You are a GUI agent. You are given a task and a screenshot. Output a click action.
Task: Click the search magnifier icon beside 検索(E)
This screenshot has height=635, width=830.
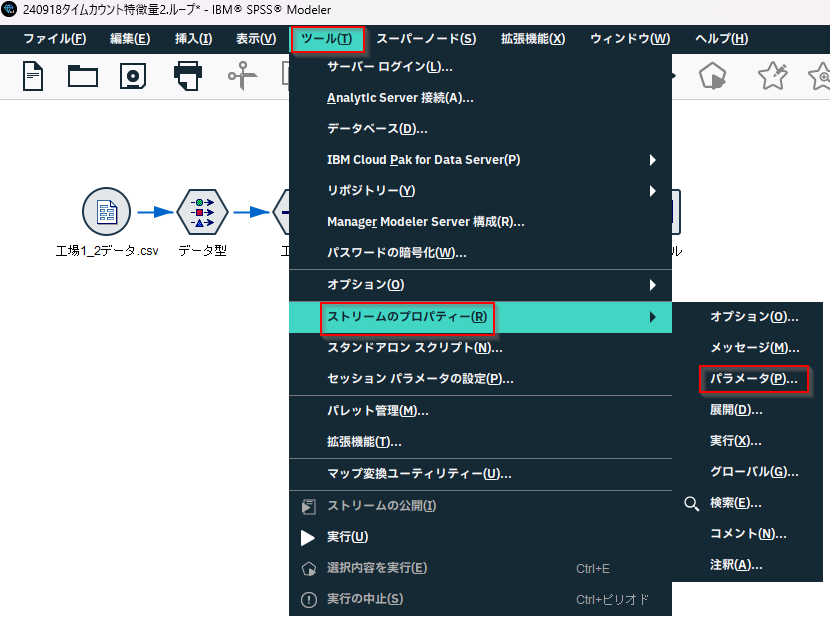point(691,503)
